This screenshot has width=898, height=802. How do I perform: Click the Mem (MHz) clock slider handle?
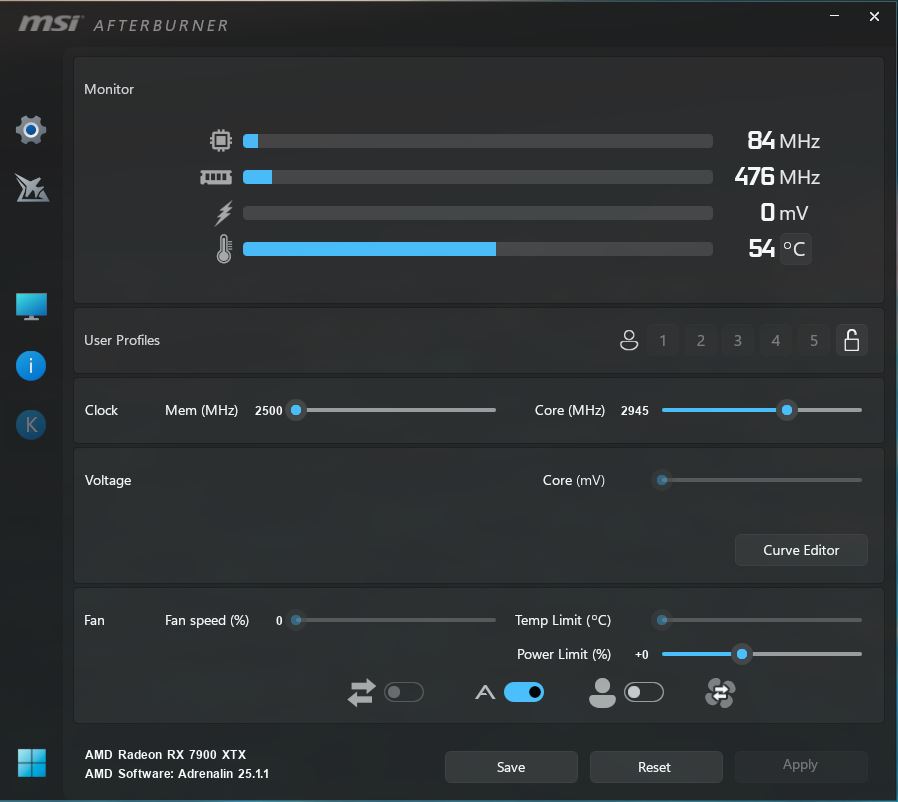tap(296, 410)
